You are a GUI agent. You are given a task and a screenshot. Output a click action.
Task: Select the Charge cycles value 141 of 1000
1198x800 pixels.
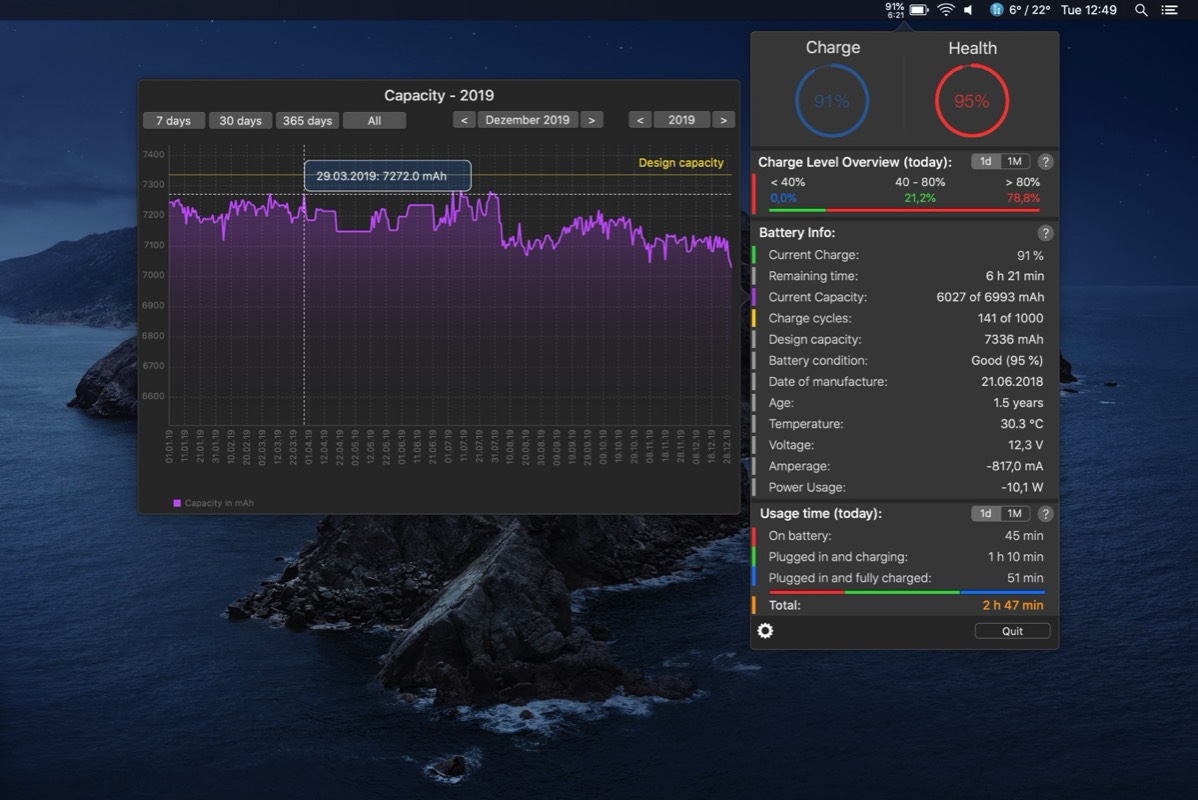pos(1010,318)
